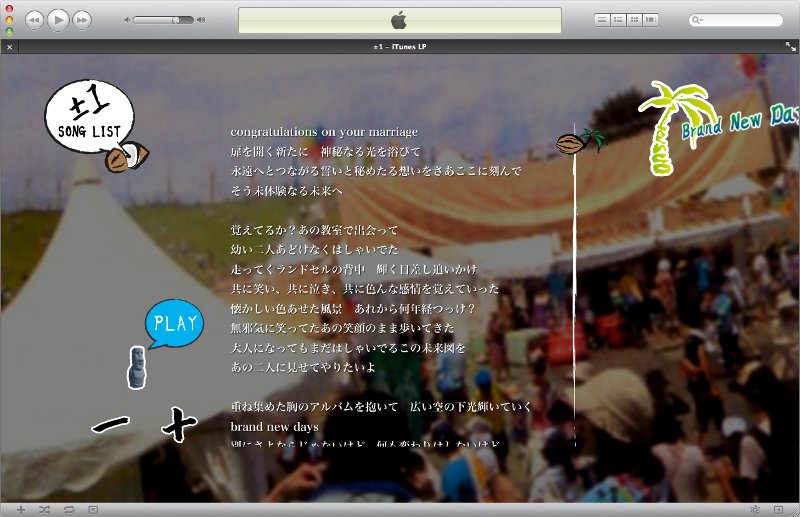This screenshot has width=800, height=517.
Task: Open the ±1 Song List speech bubble
Action: tap(88, 118)
